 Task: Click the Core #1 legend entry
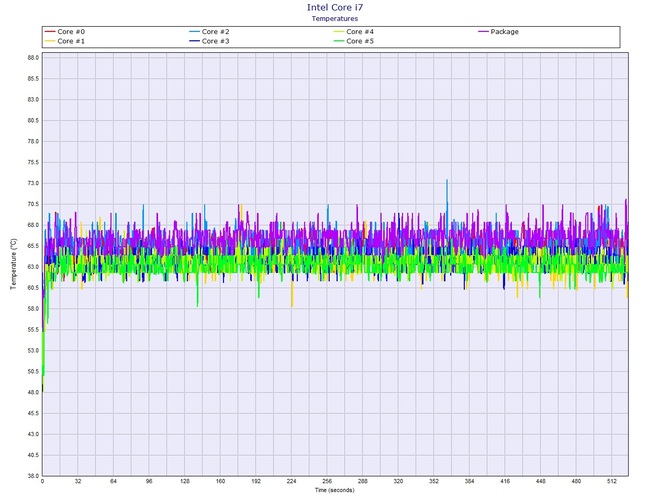pyautogui.click(x=65, y=41)
